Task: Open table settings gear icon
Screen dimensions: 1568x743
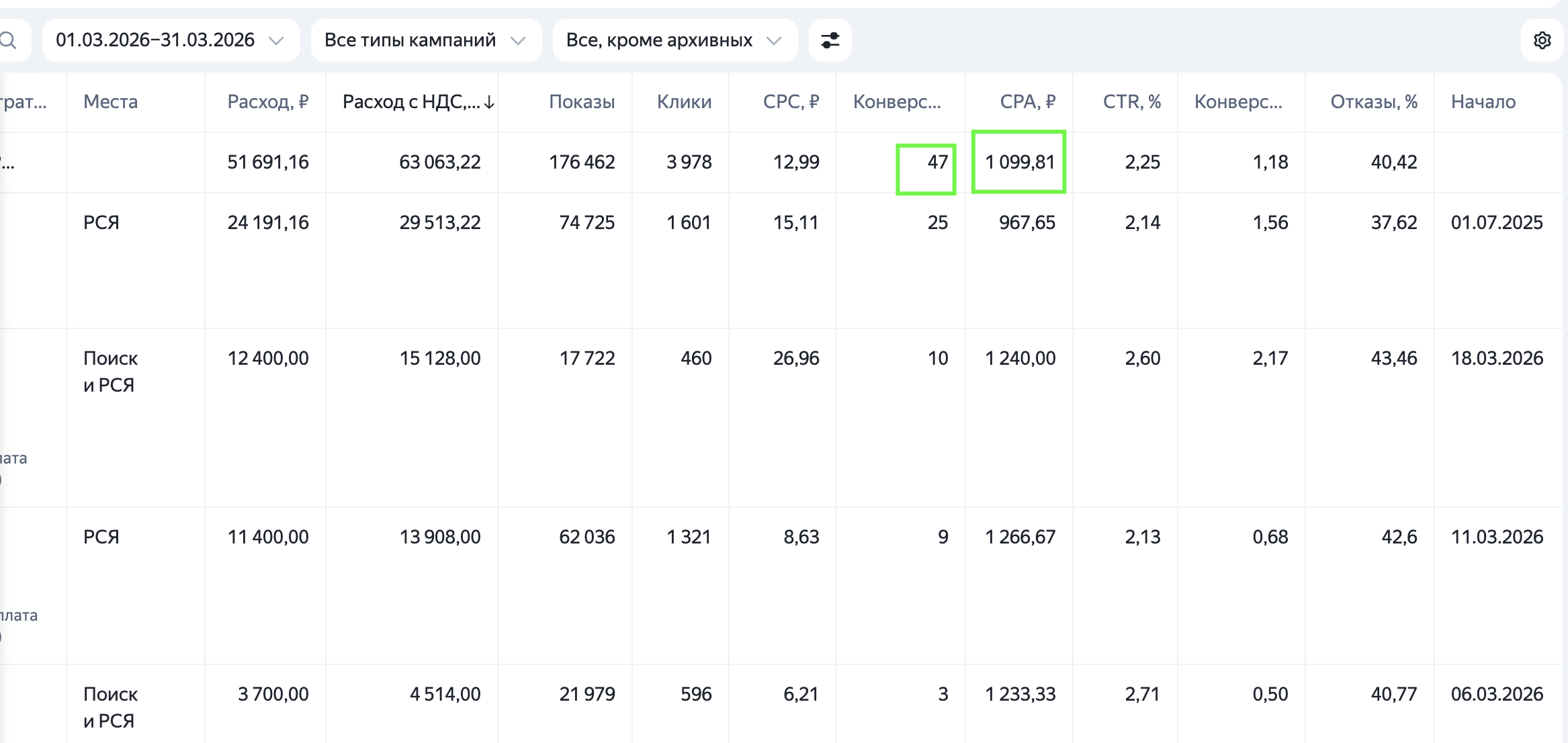Action: 1542,40
